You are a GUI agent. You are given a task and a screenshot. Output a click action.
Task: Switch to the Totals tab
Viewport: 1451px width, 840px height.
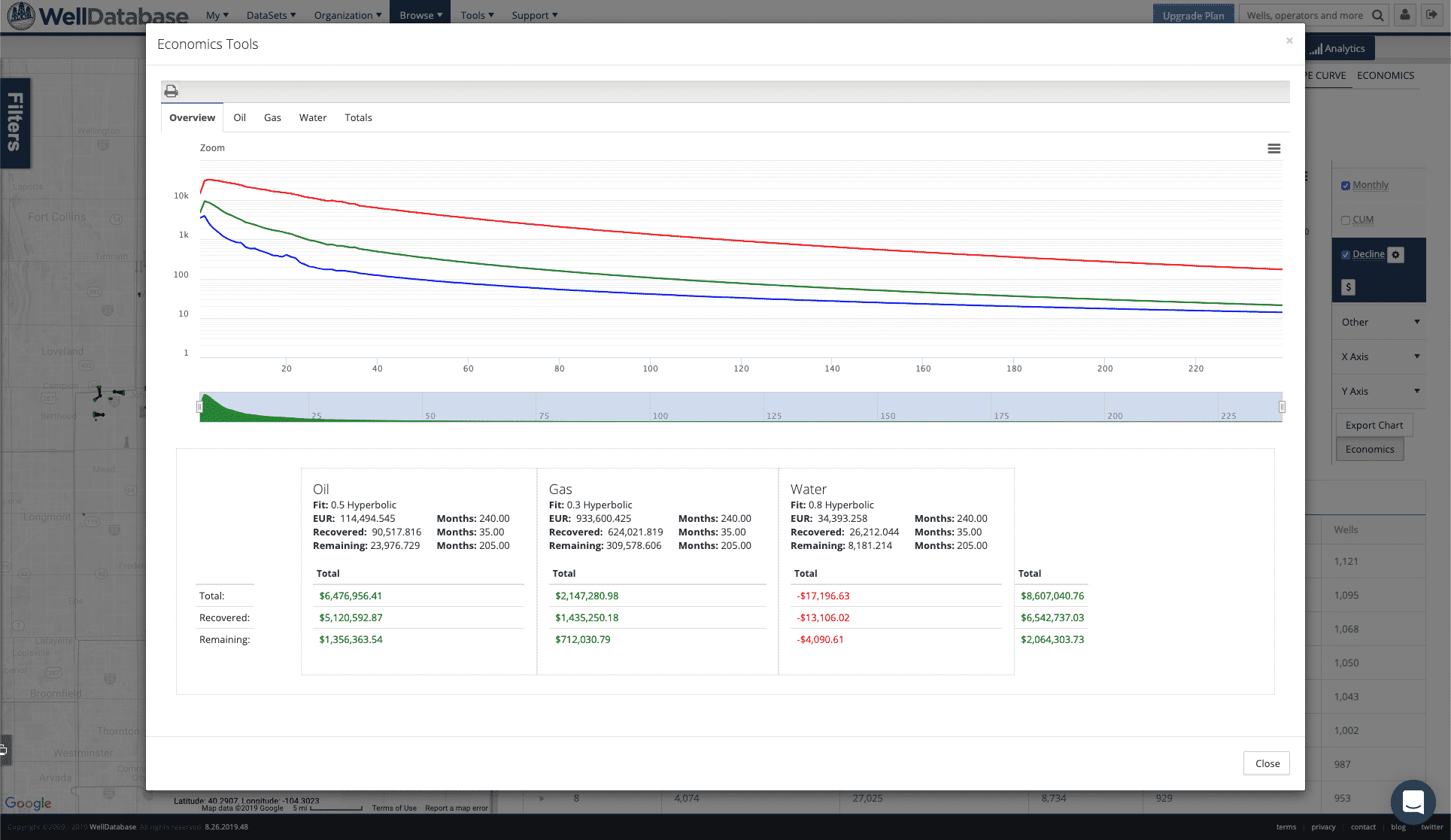(358, 118)
